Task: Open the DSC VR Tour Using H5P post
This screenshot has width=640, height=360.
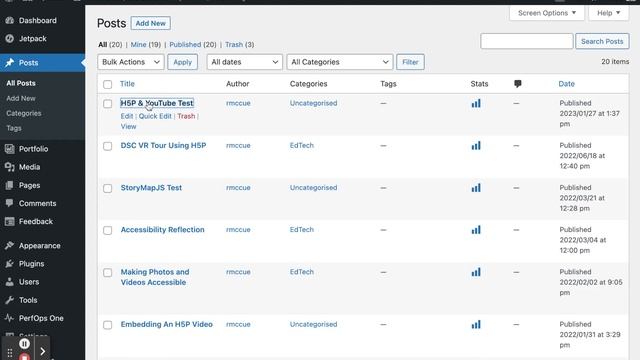Action: pos(163,145)
